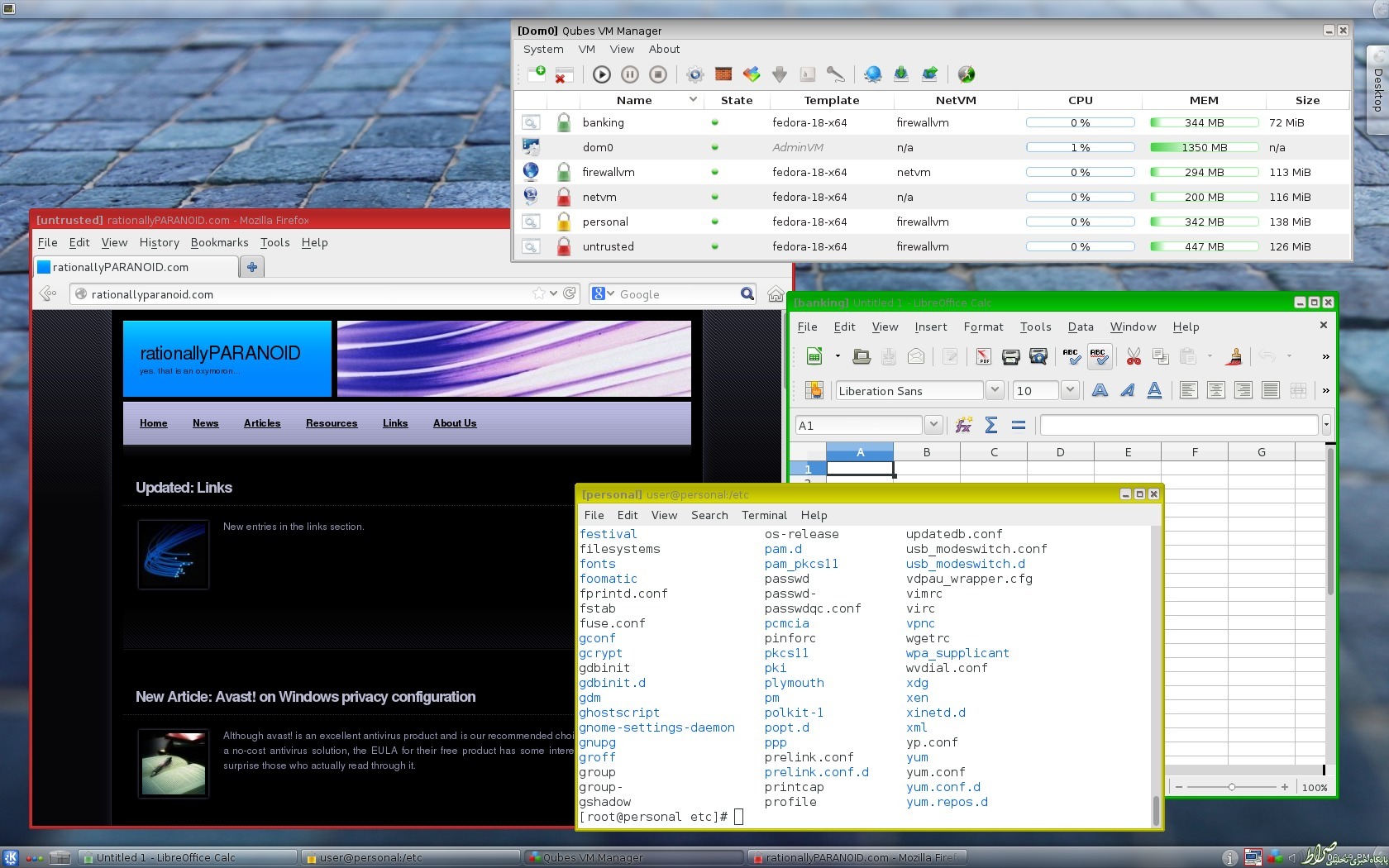Screen dimensions: 1389x868
Task: Expand the formula bar with its arrow
Action: click(1326, 425)
